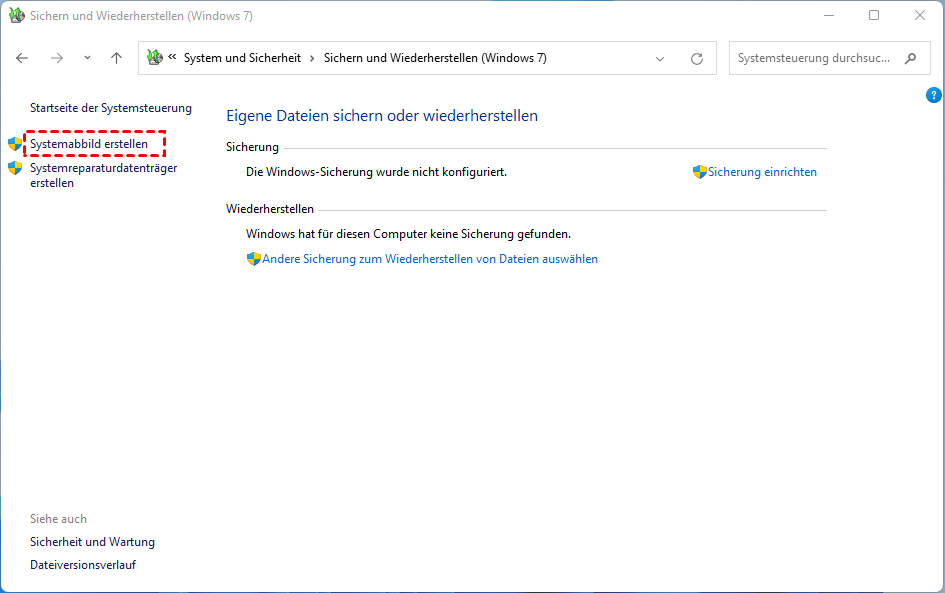The image size is (945, 593).
Task: Click the shield icon beside Andere Sicherung
Action: pyautogui.click(x=254, y=259)
